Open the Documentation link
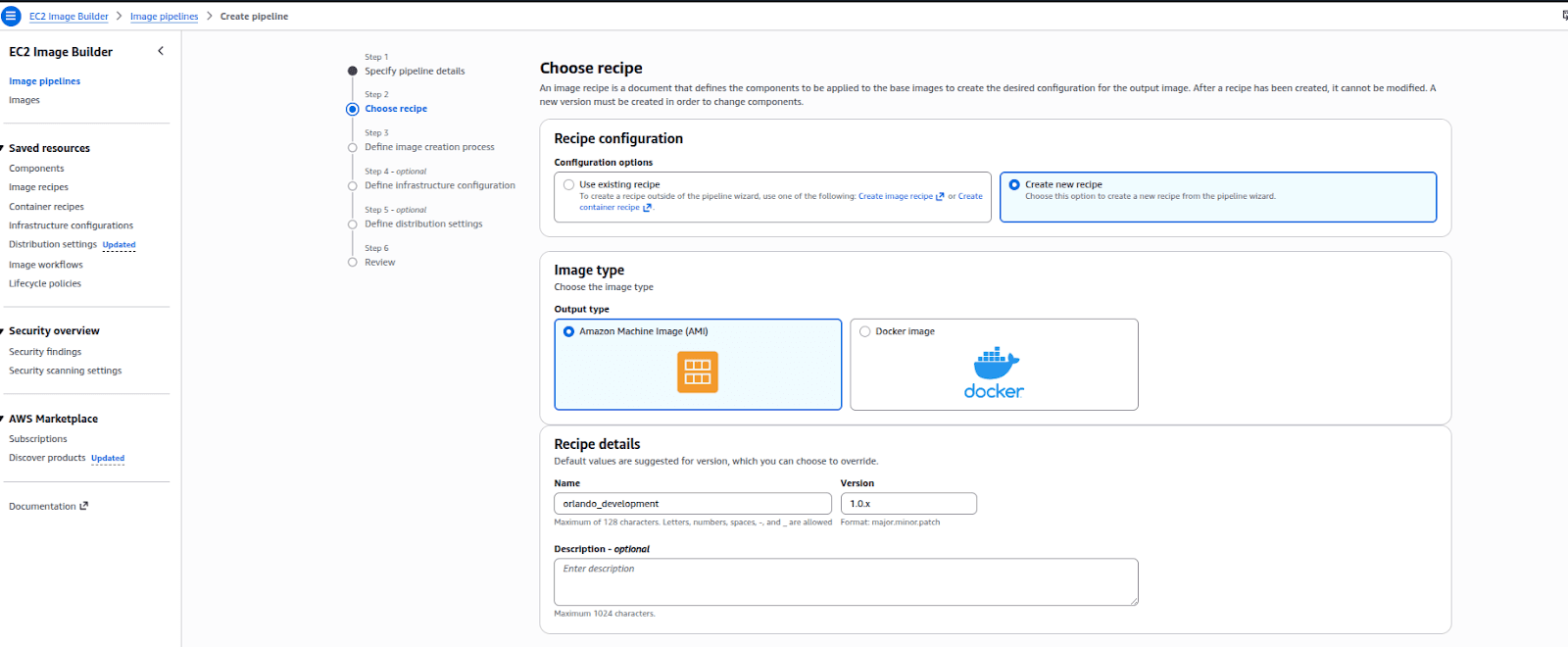 point(42,506)
